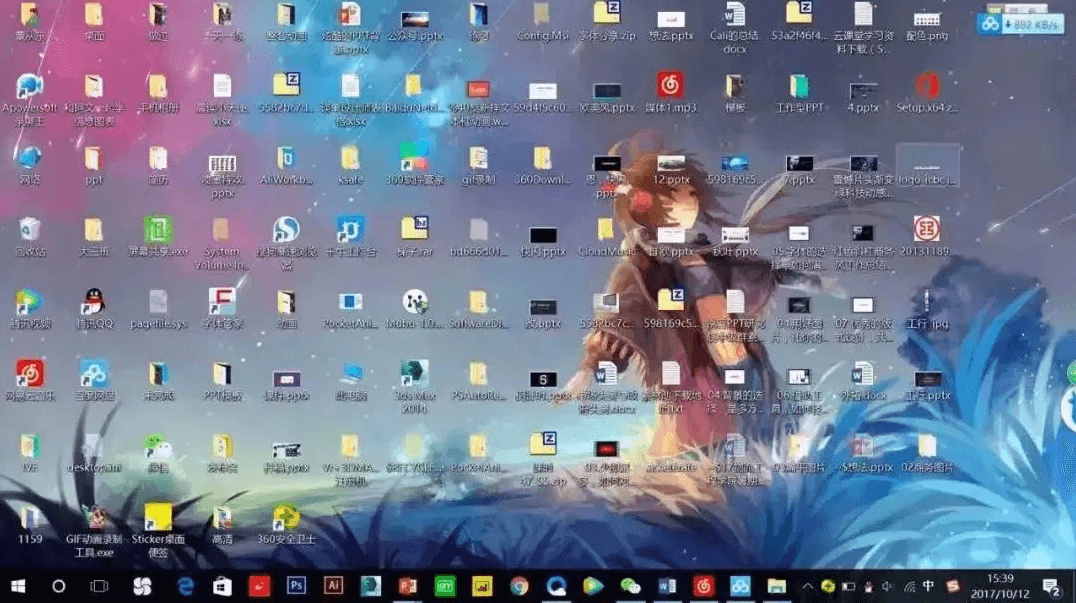Select the 腾讯QQ penguin desktop shortcut
The width and height of the screenshot is (1076, 603).
click(x=95, y=303)
